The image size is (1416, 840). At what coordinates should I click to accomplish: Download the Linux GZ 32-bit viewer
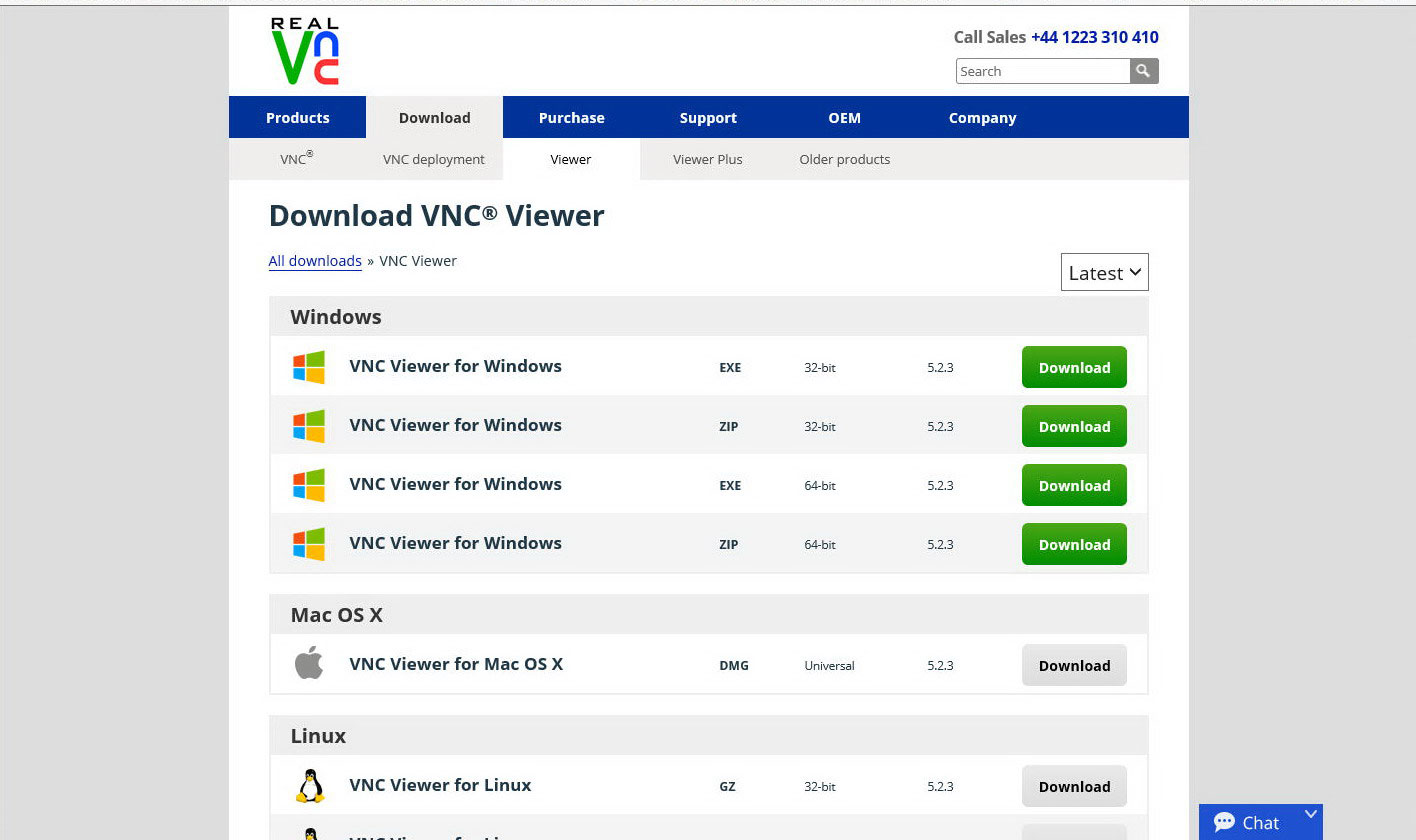(1074, 786)
